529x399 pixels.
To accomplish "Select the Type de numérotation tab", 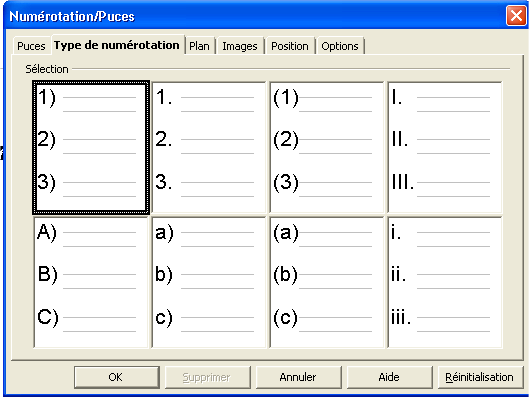I will point(117,45).
